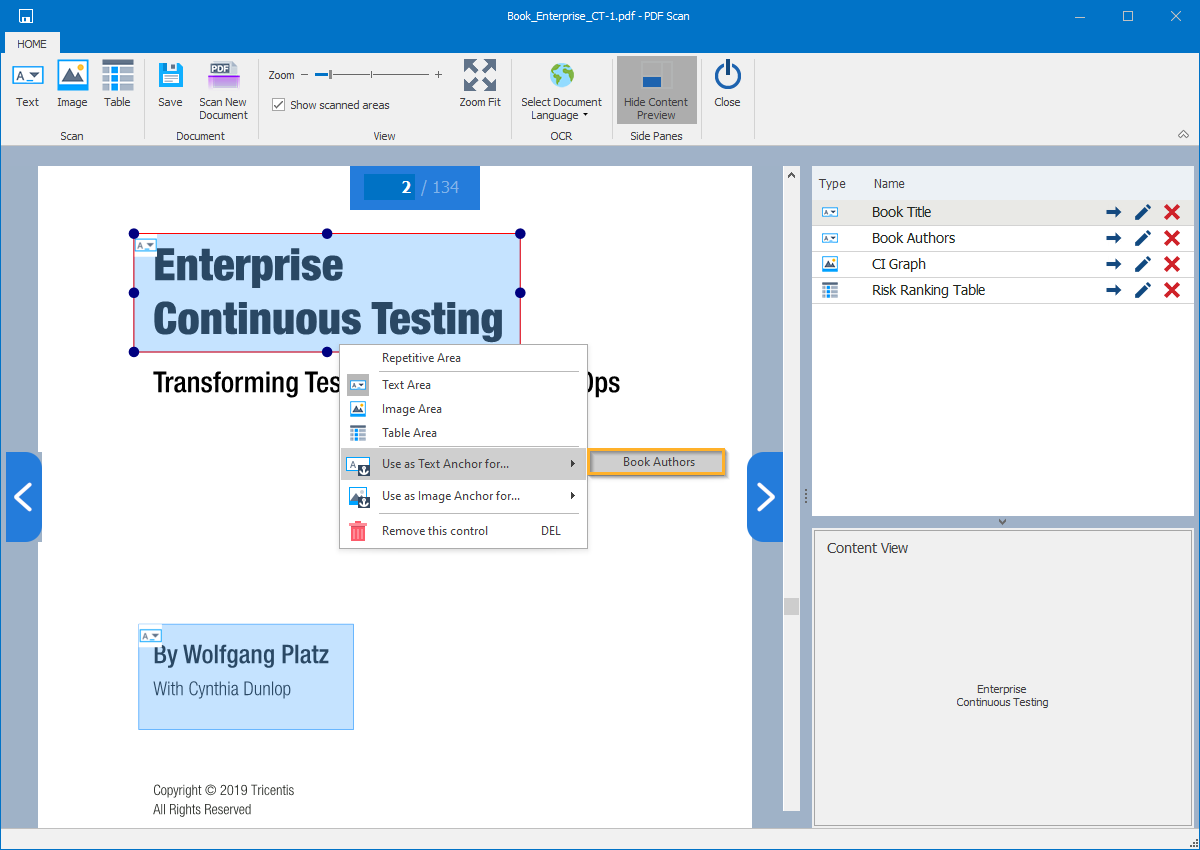Screen dimensions: 1200x850
Task: Click the Save document icon
Action: [x=170, y=84]
